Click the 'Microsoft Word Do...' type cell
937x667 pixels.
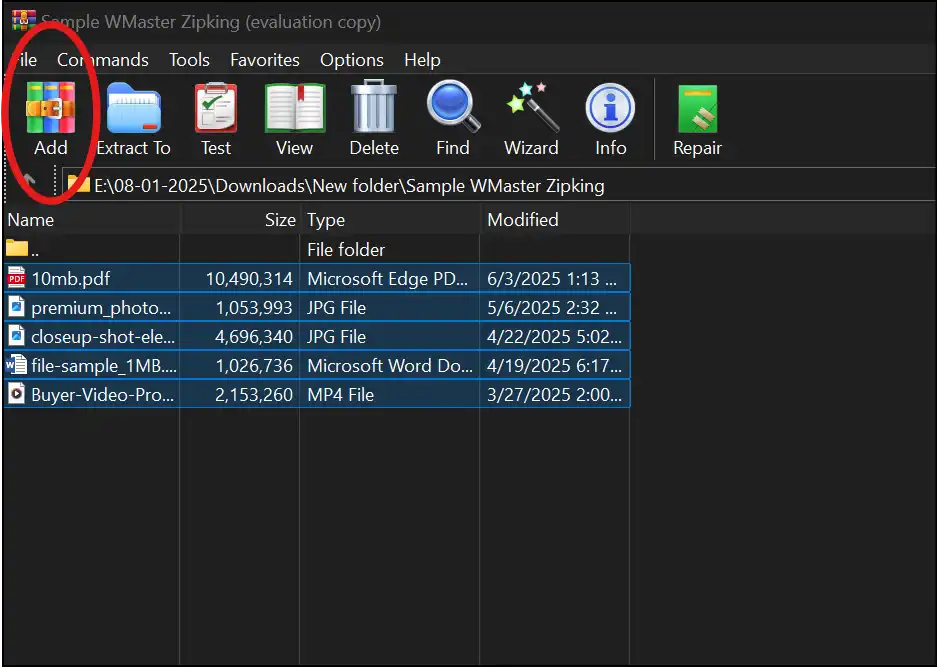tap(390, 366)
